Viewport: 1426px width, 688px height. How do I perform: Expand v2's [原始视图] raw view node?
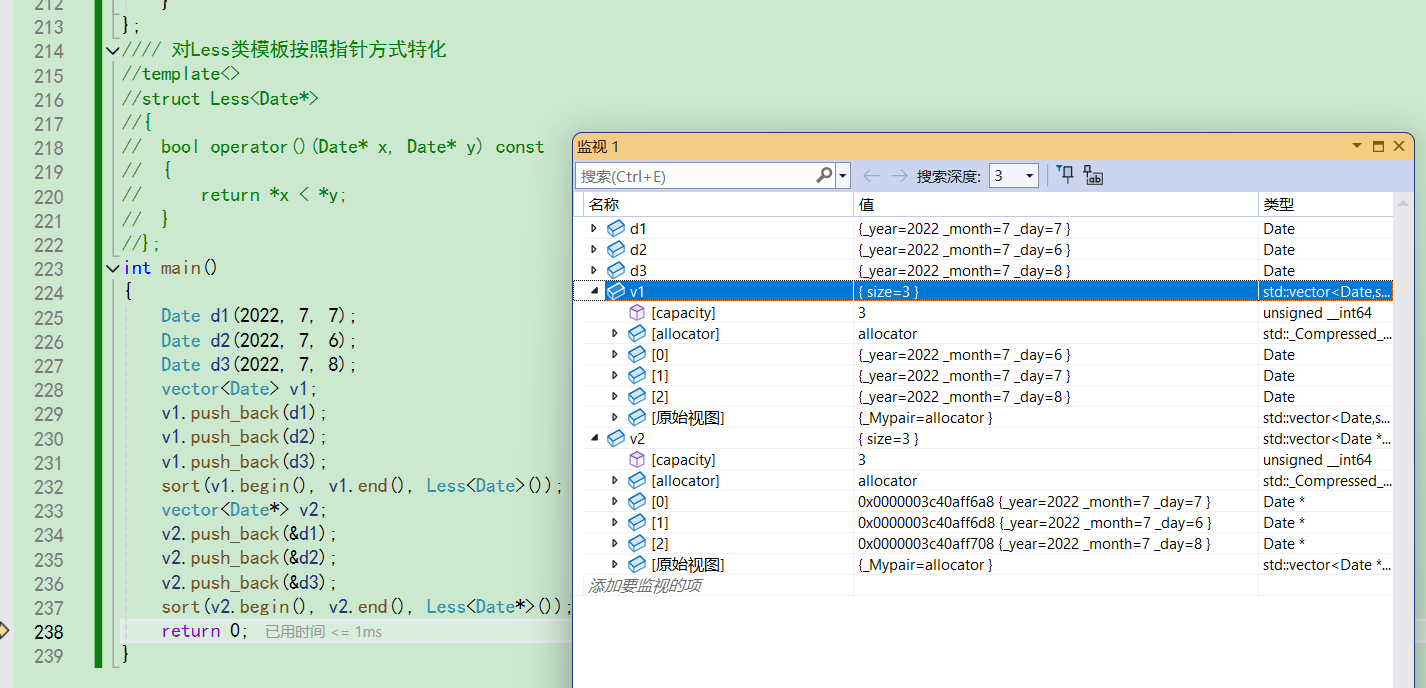615,564
